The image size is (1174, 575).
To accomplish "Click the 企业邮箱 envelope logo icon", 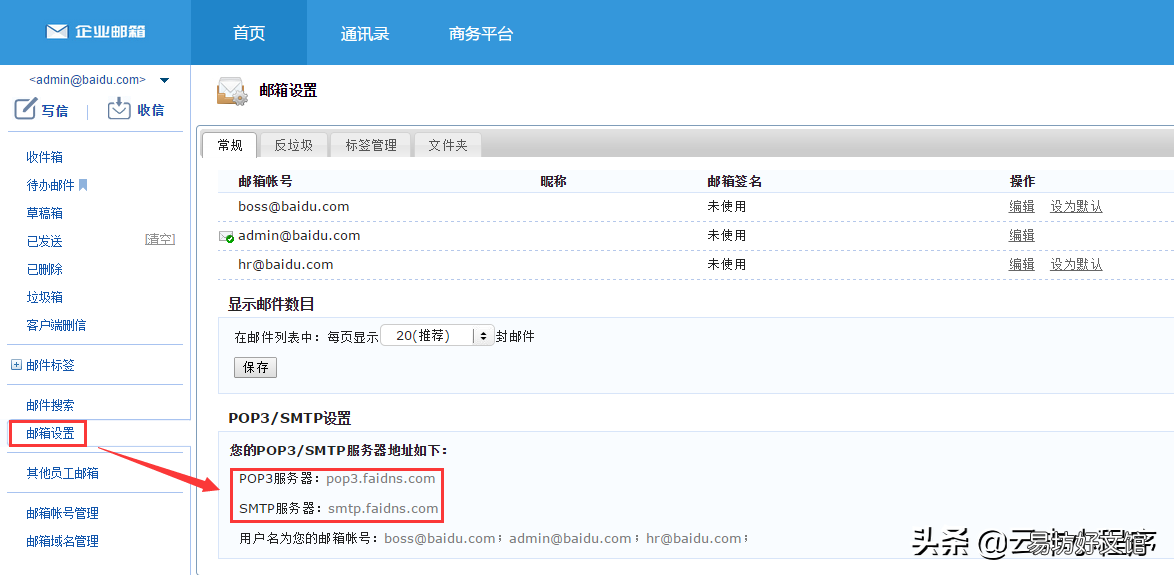I will coord(57,31).
